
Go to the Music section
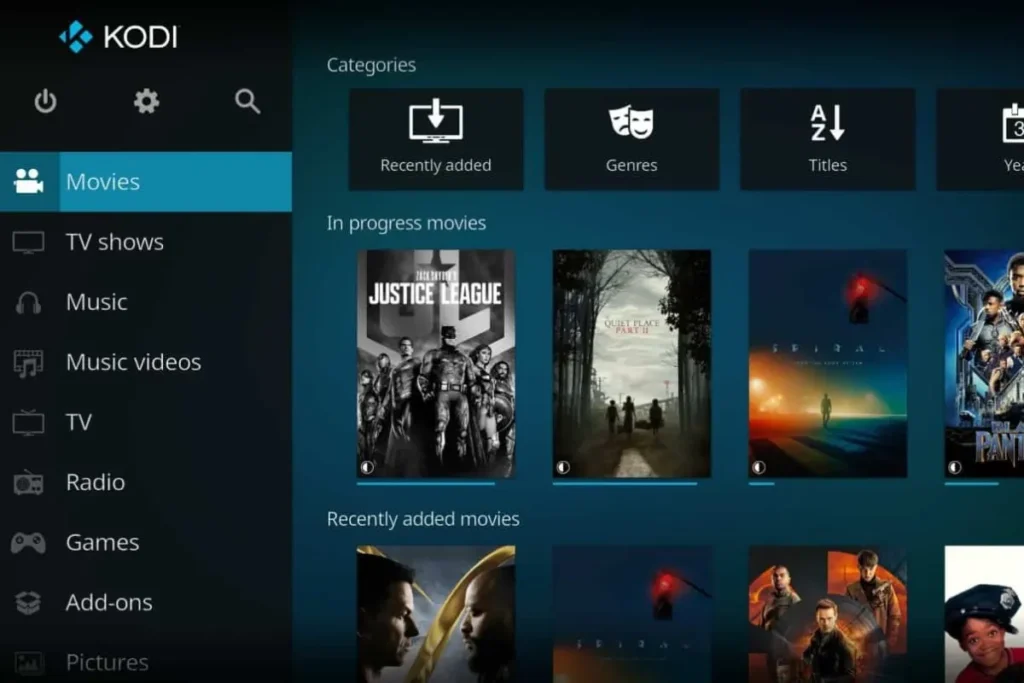146,302
